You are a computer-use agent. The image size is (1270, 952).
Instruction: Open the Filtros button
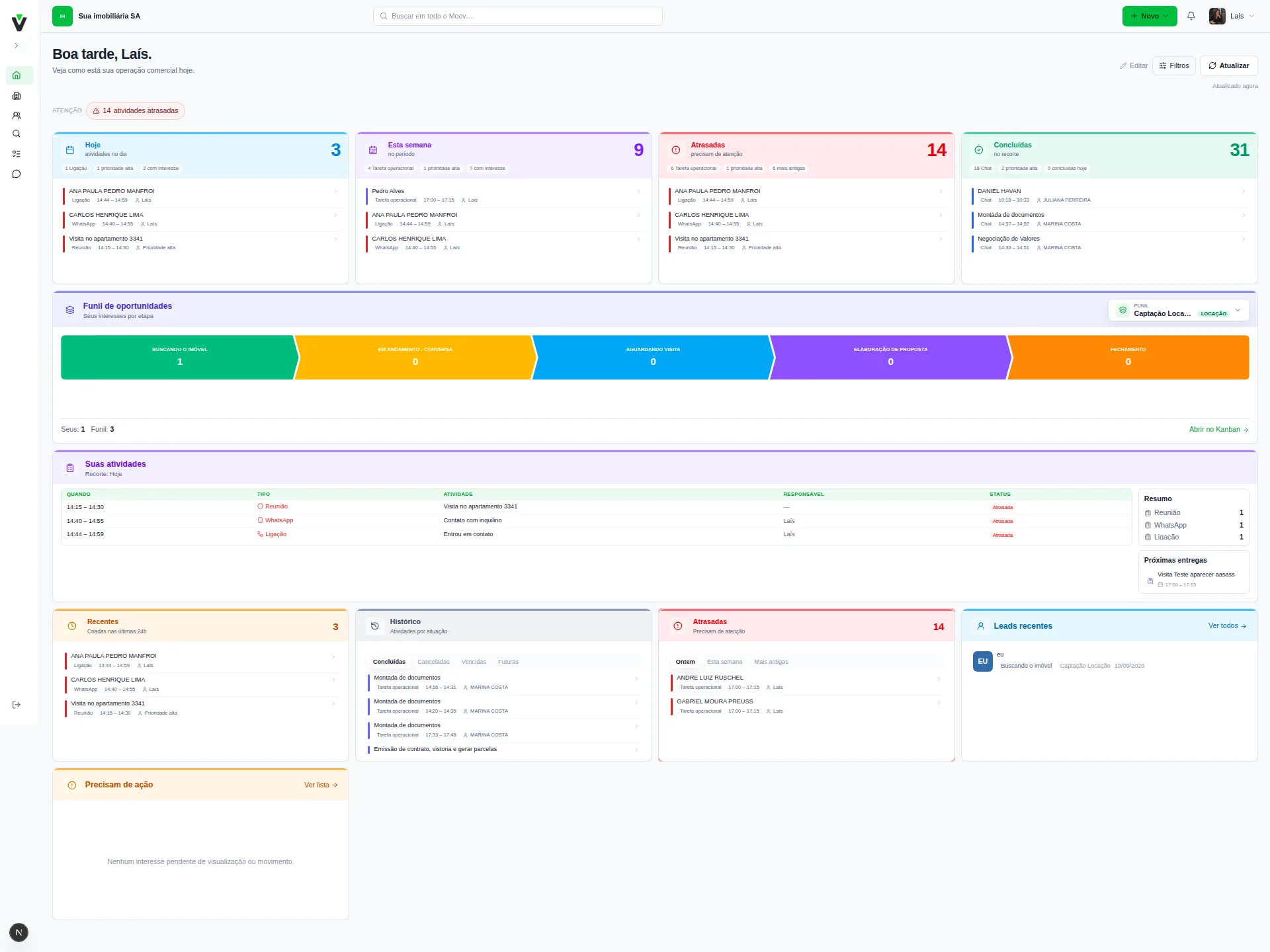(1174, 65)
